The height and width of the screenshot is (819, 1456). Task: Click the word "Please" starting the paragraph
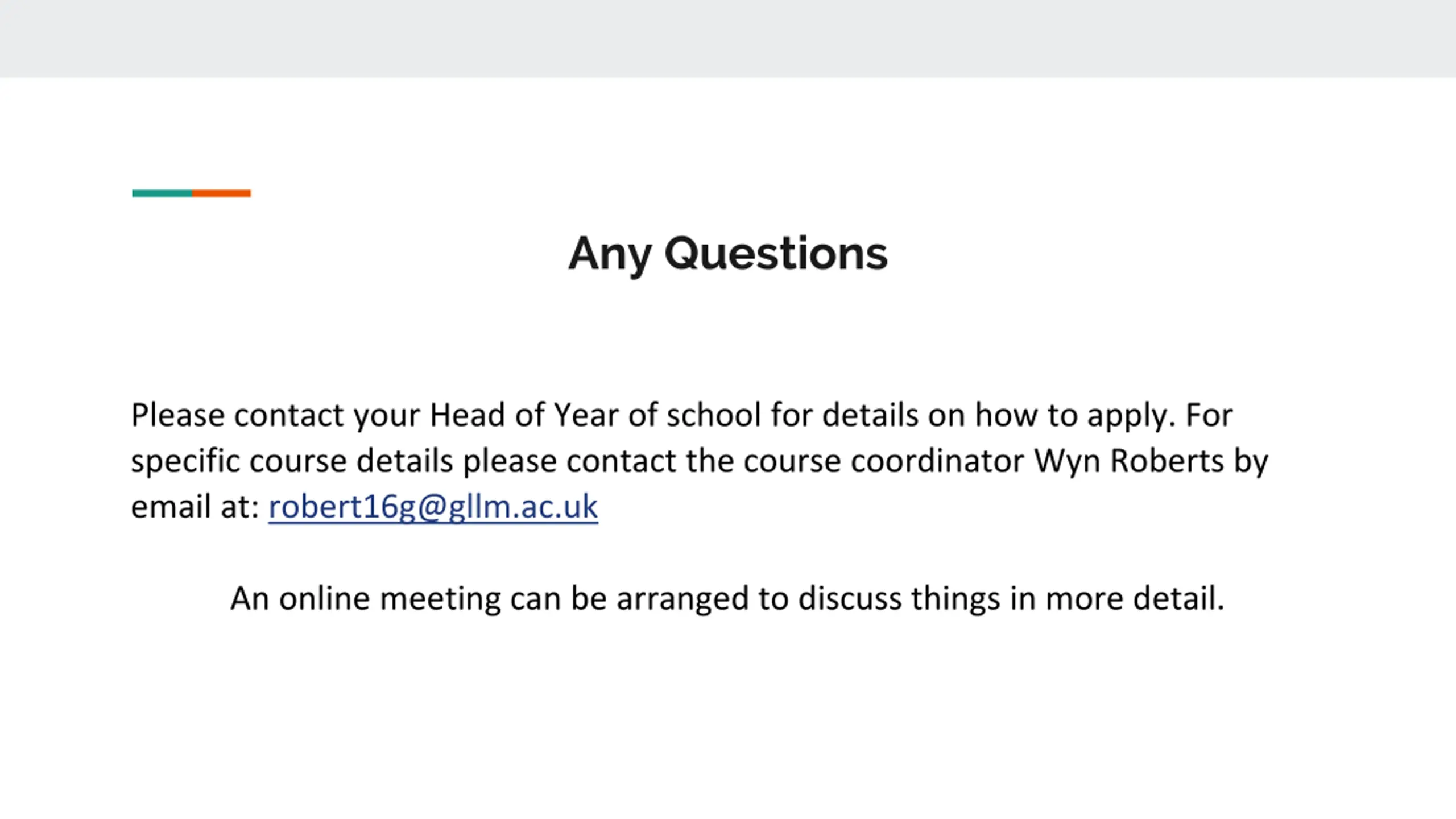177,415
